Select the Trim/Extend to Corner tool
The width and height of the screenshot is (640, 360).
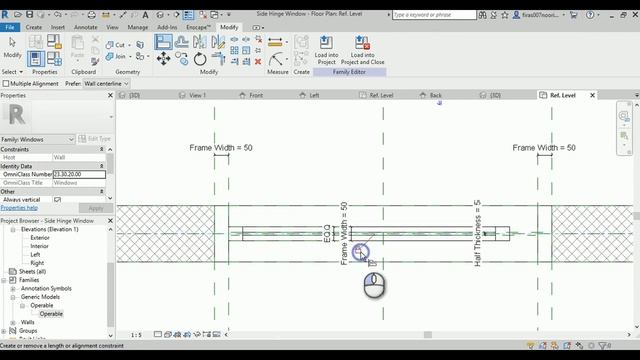218,59
